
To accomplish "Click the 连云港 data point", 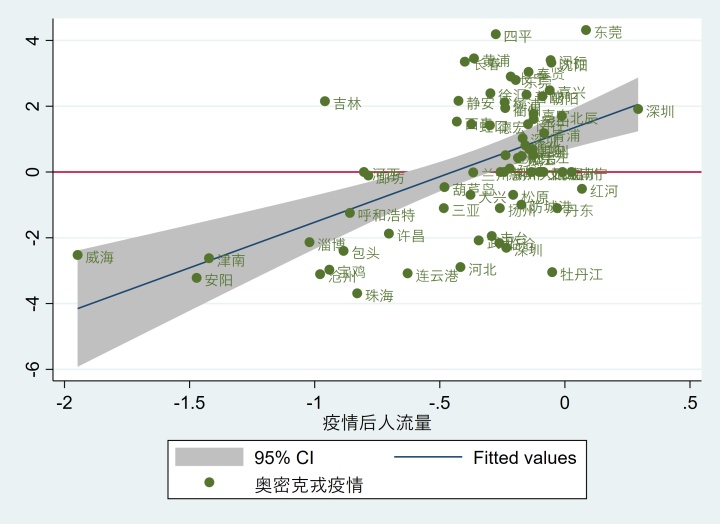I will point(407,273).
